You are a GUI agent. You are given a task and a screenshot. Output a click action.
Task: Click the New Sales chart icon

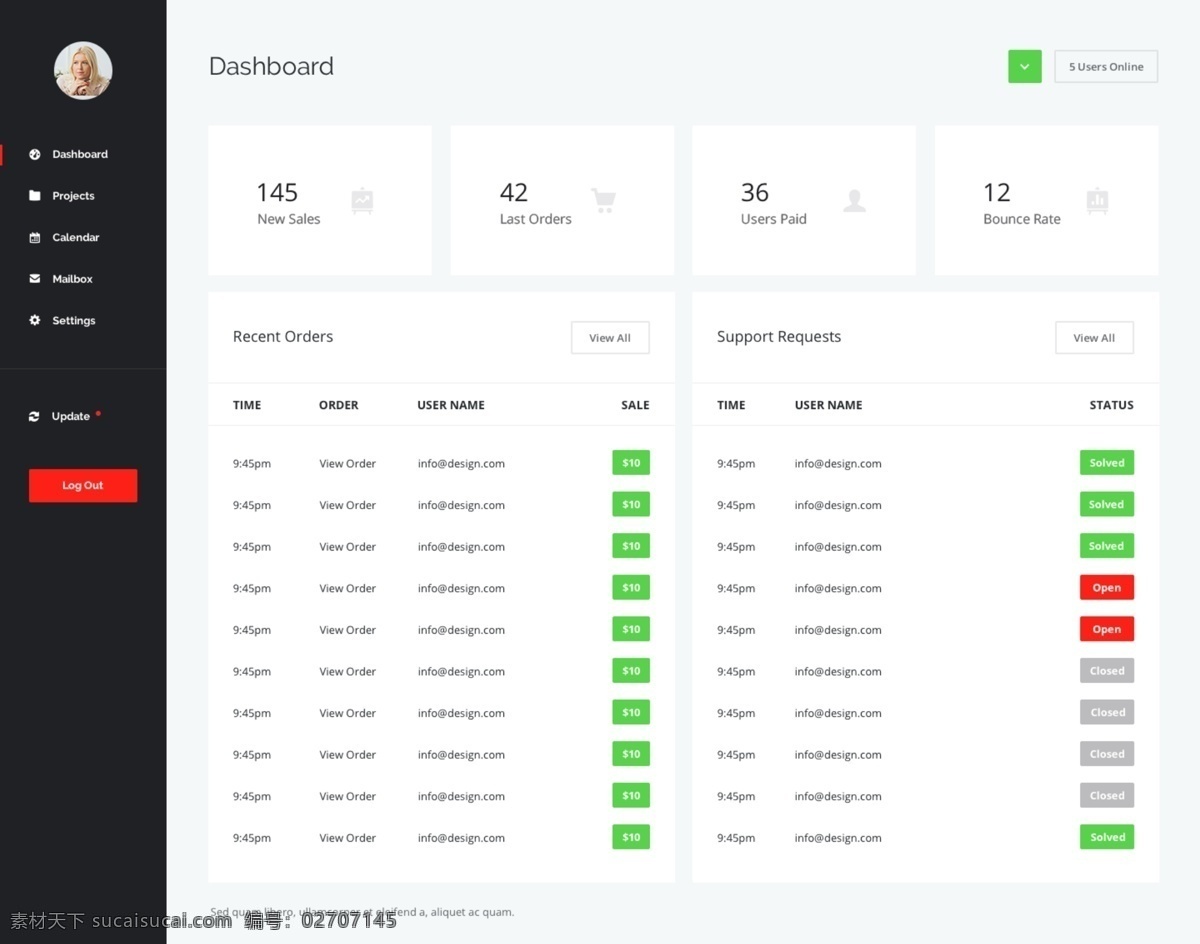[x=362, y=201]
